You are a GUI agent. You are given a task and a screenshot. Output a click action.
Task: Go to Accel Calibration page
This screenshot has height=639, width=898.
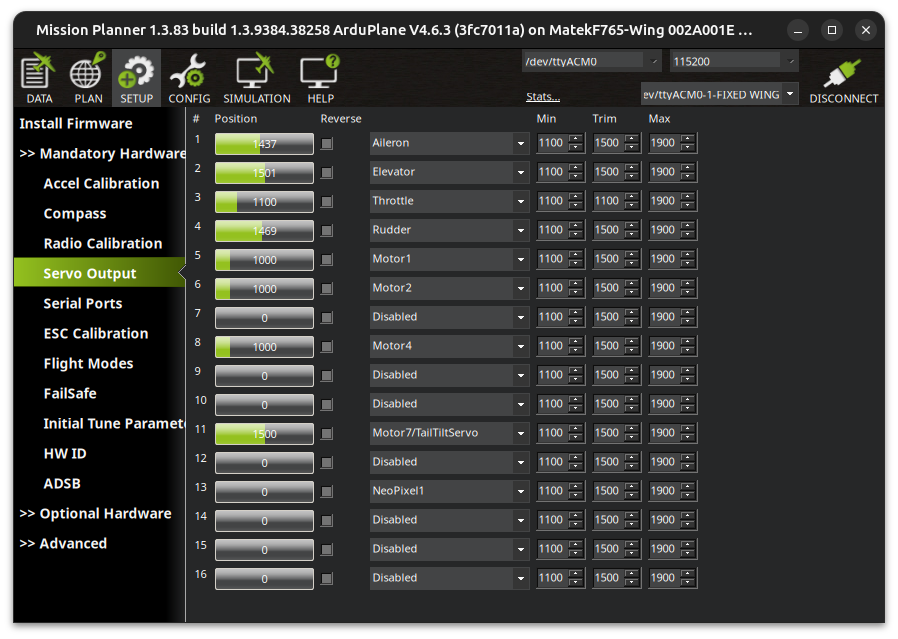101,184
